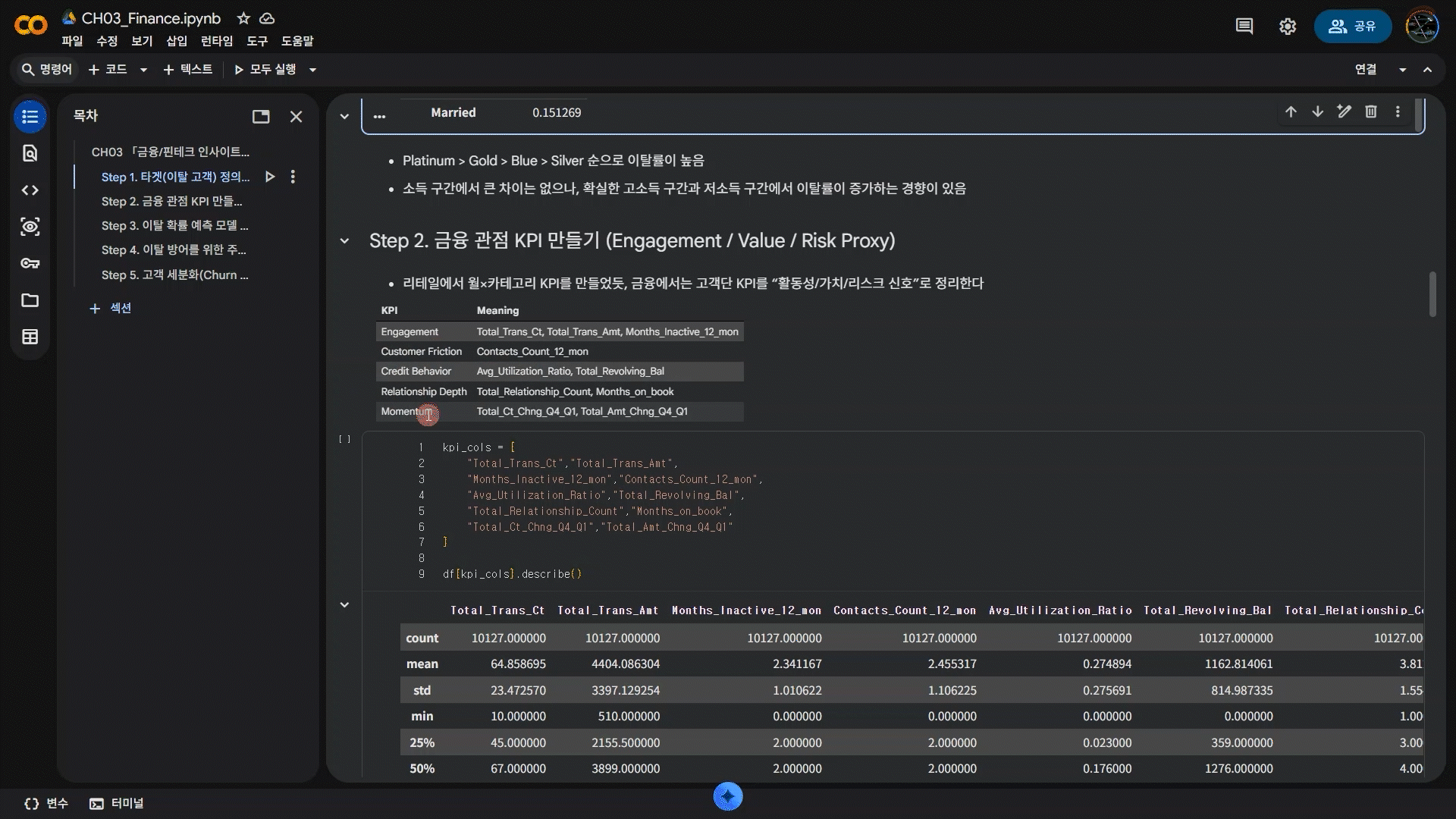The width and height of the screenshot is (1456, 819).
Task: Run the kpi_cols code cell
Action: pos(345,439)
